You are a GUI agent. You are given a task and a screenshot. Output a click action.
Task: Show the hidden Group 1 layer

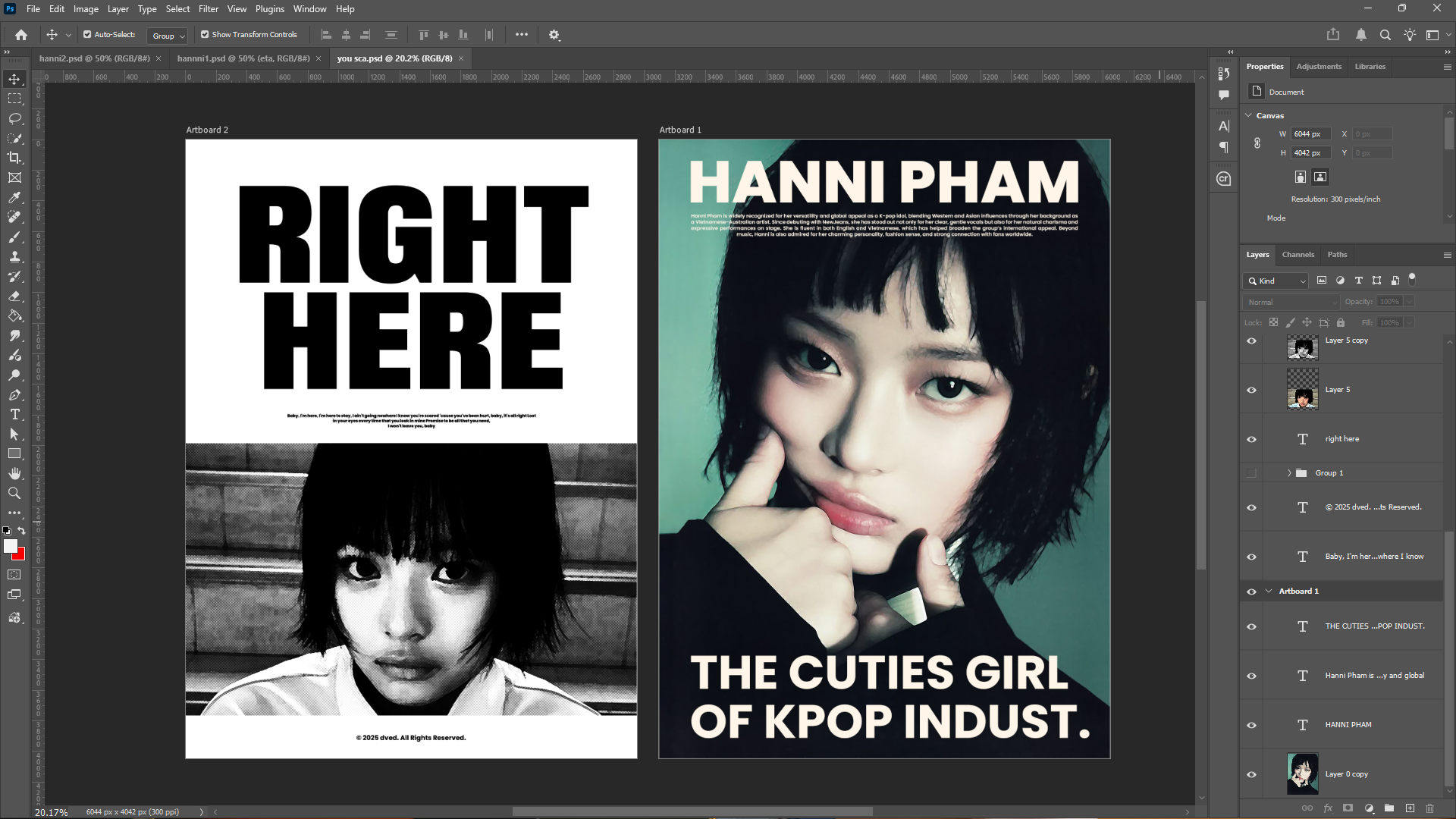click(x=1252, y=473)
